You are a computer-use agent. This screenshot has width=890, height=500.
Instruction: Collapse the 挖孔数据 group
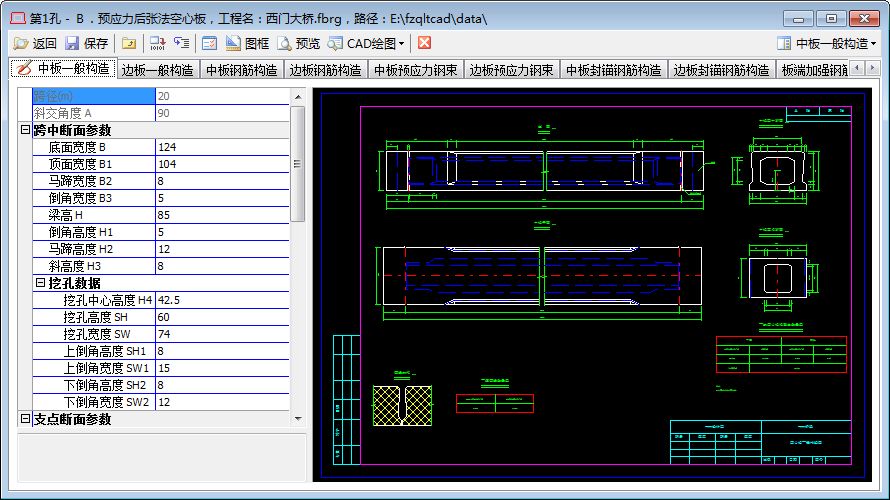40,283
